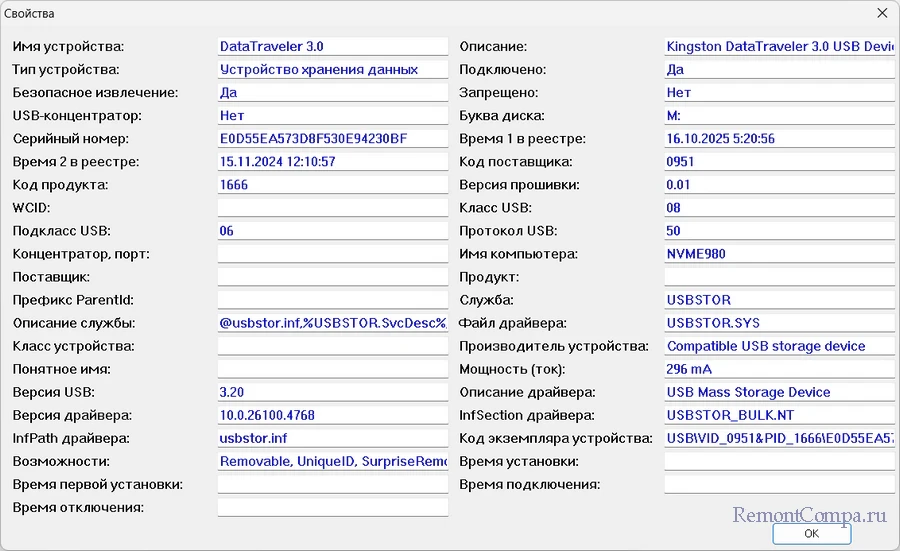
Task: Click the Буква диска field showing M:
Action: click(779, 116)
